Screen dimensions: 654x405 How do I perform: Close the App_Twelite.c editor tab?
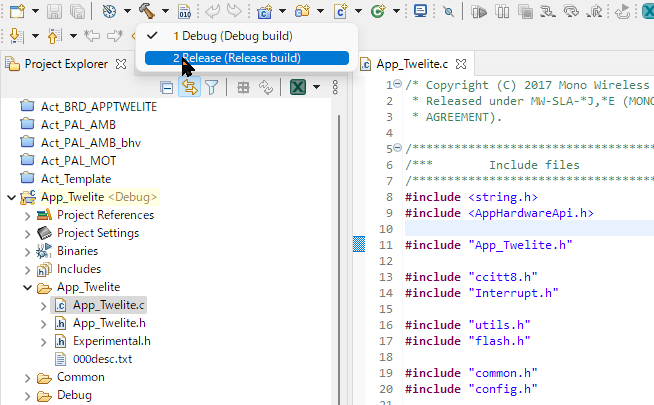tap(461, 64)
